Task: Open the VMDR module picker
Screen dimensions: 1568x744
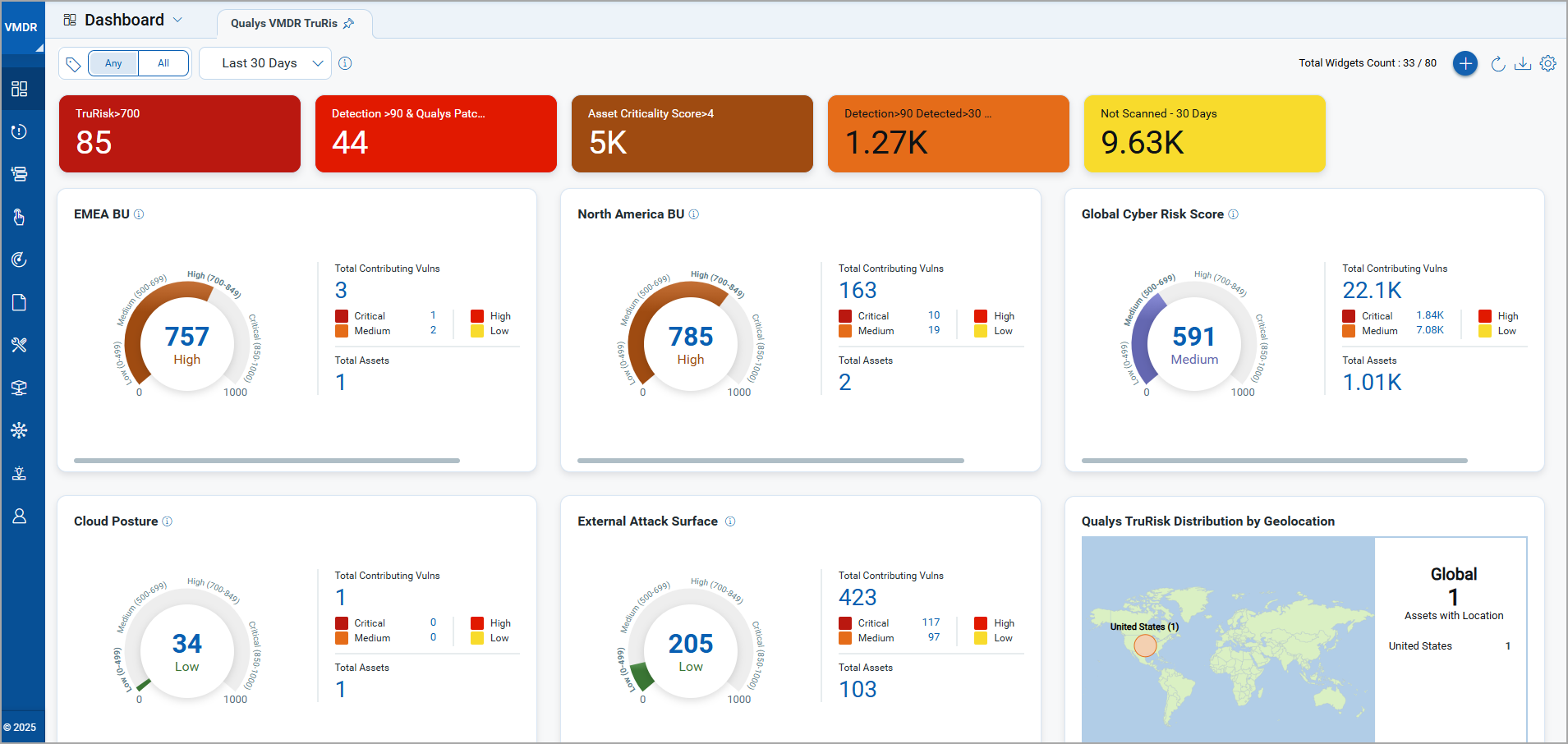Action: [22, 28]
